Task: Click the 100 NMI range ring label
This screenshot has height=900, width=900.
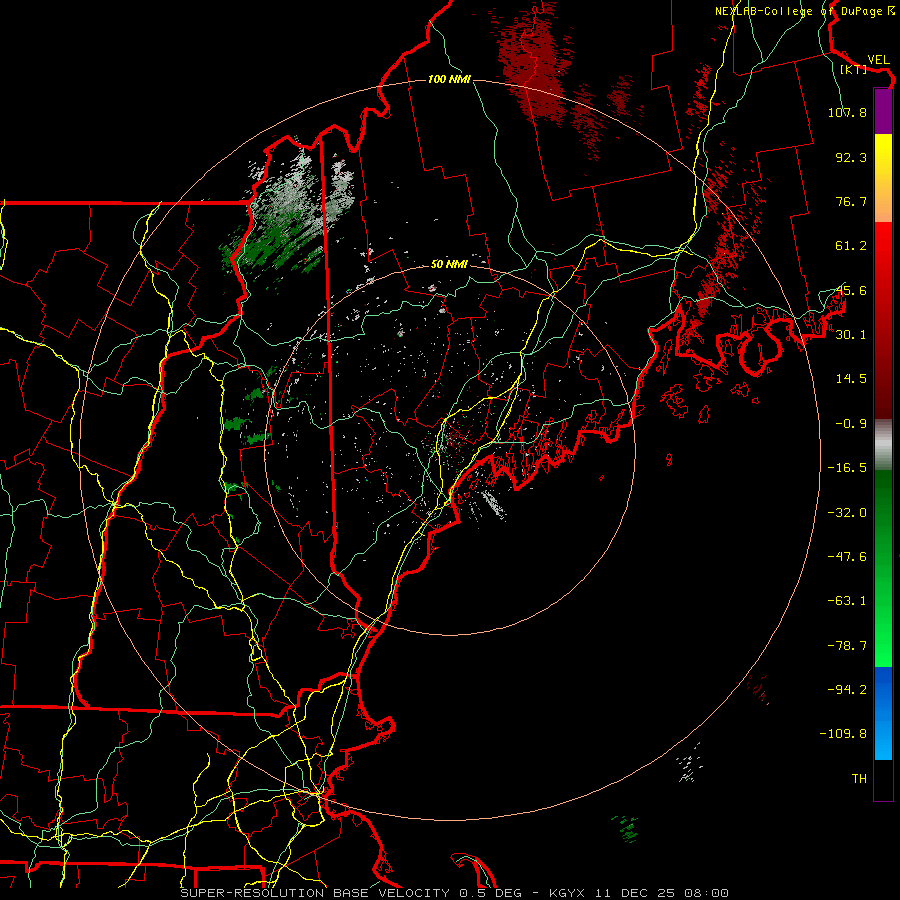Action: tap(449, 79)
